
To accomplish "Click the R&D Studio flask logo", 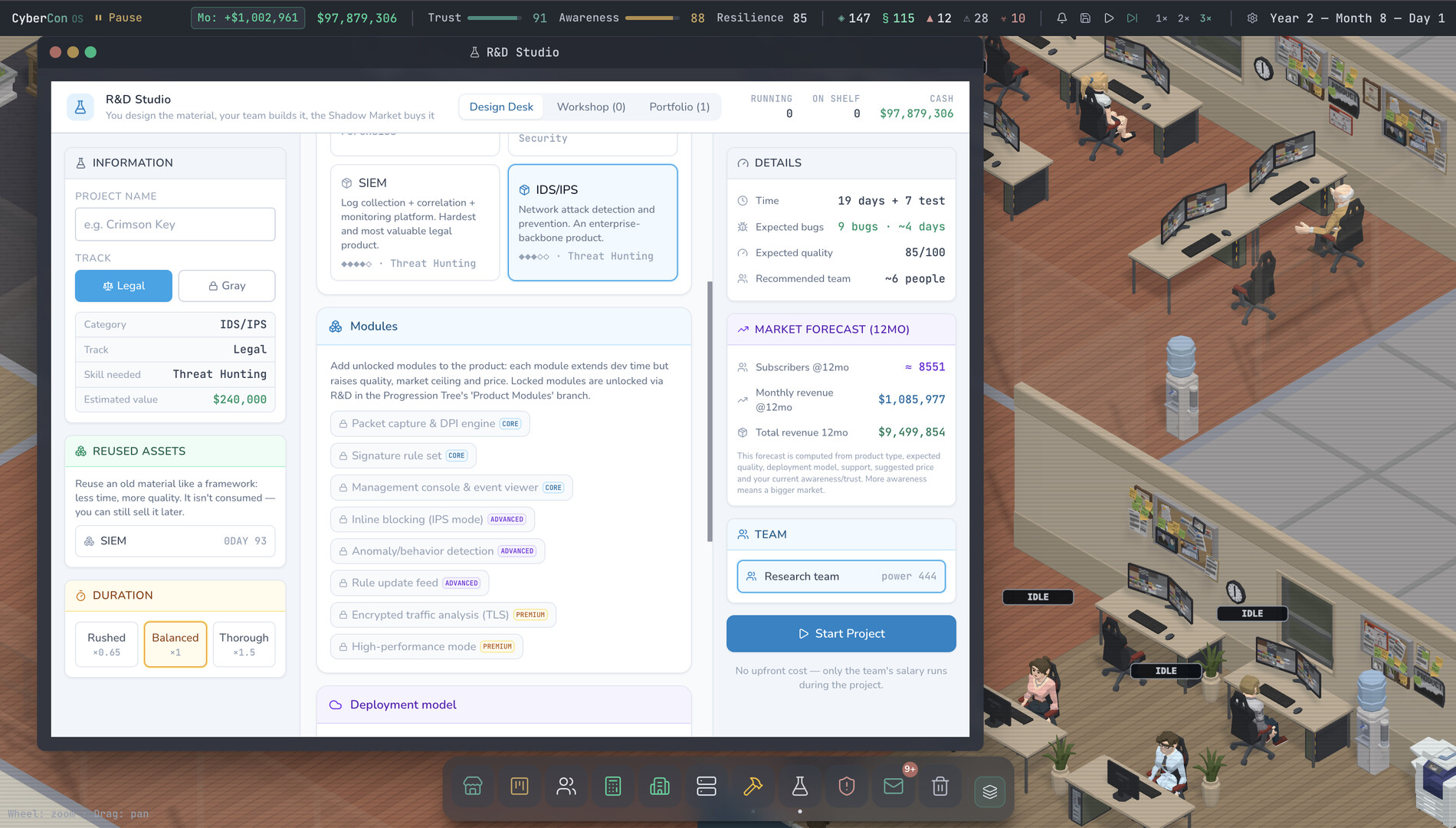I will coord(80,107).
